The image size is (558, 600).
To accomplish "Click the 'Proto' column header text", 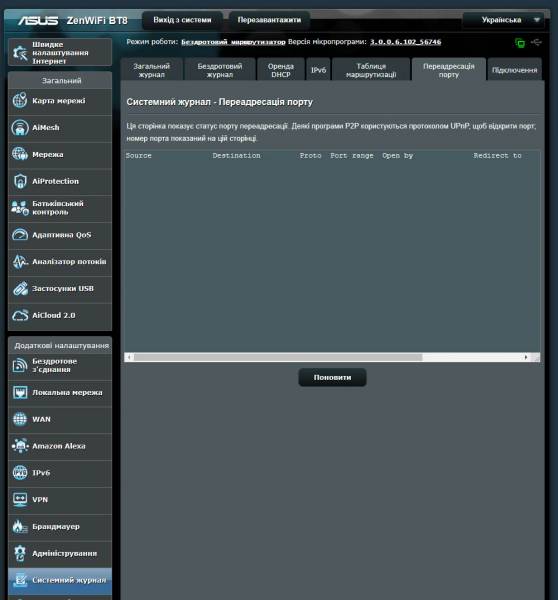I will tap(310, 156).
